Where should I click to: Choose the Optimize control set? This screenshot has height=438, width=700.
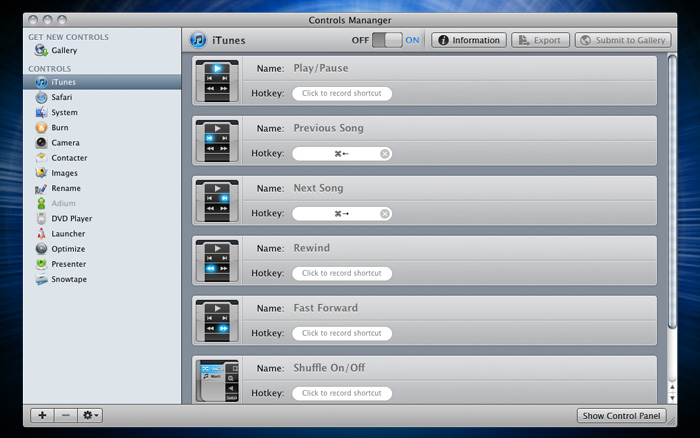pyautogui.click(x=102, y=249)
